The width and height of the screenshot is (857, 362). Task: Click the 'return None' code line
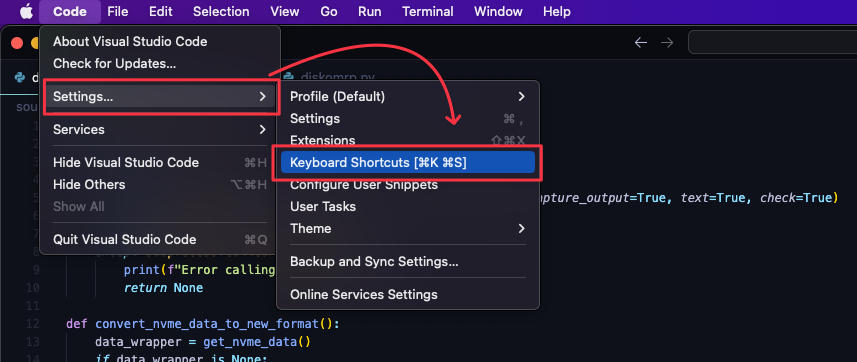tap(163, 288)
